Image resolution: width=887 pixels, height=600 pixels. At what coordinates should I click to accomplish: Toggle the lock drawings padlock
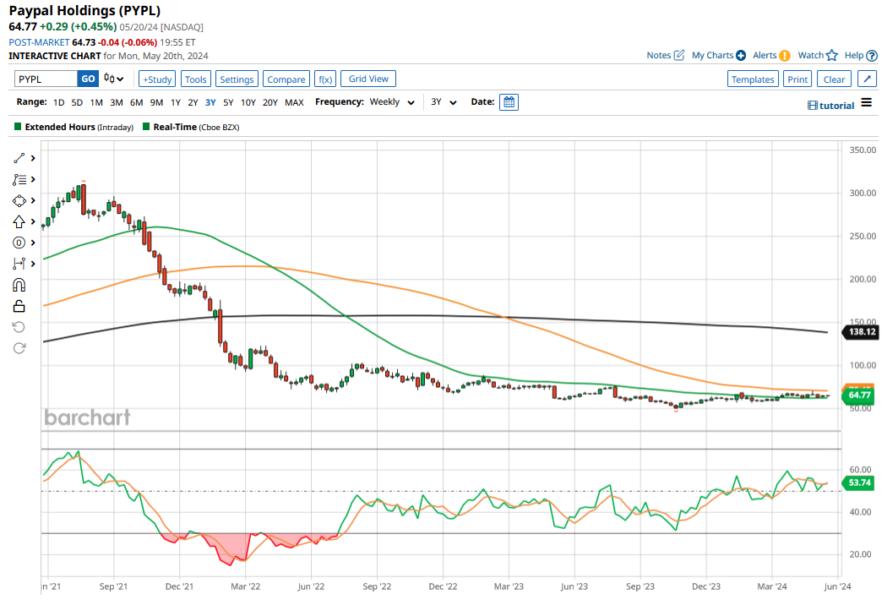pyautogui.click(x=19, y=306)
